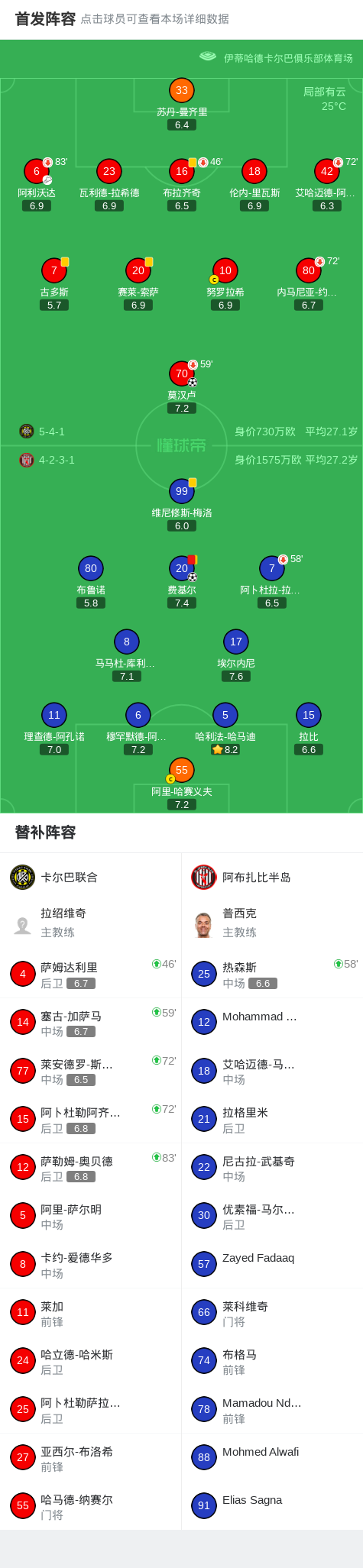This screenshot has height=1568, width=363.
Task: Select blue player icon number 99
Action: tap(182, 491)
